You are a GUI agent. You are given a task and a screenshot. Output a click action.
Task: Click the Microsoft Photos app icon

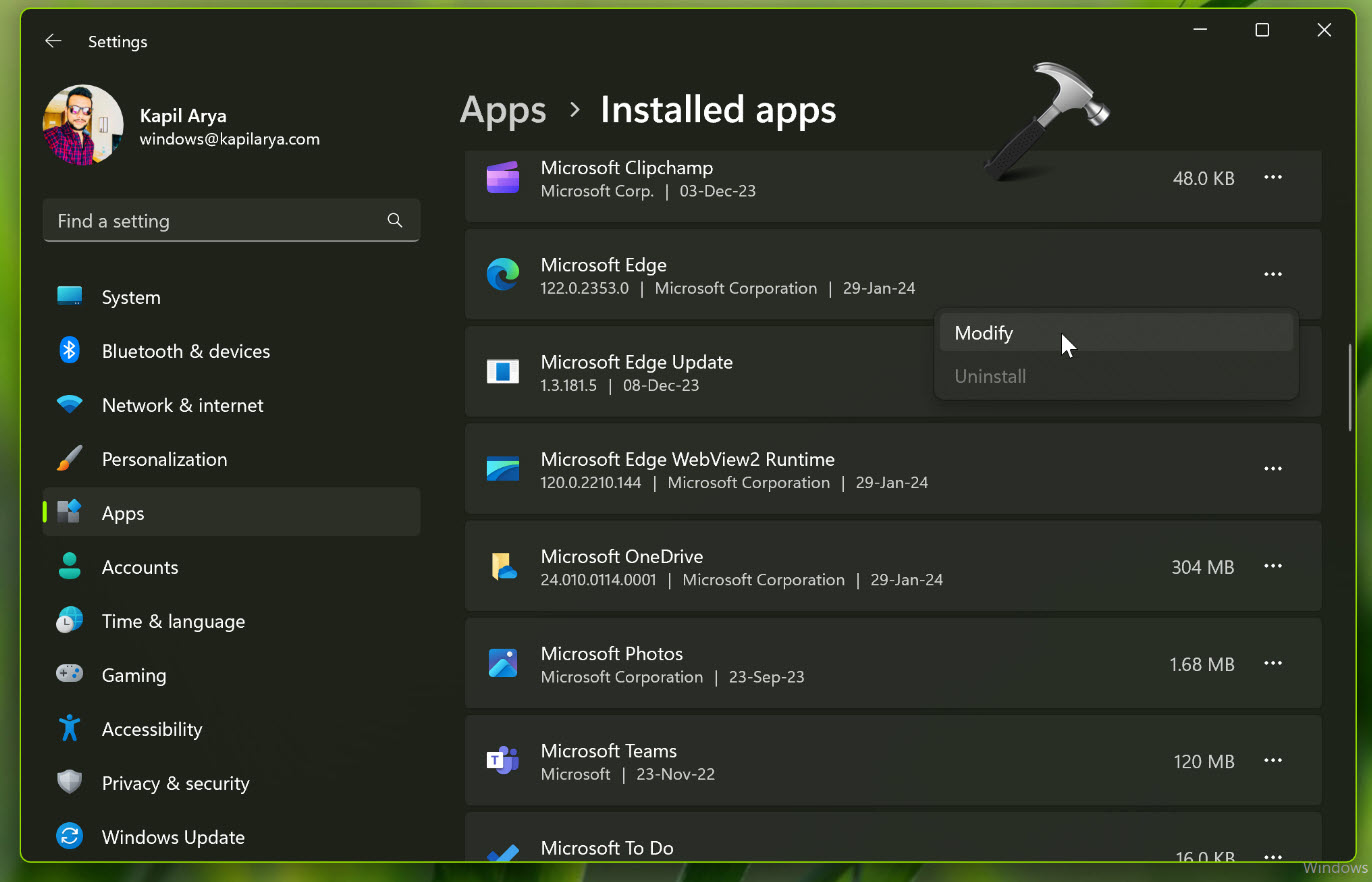(x=502, y=664)
